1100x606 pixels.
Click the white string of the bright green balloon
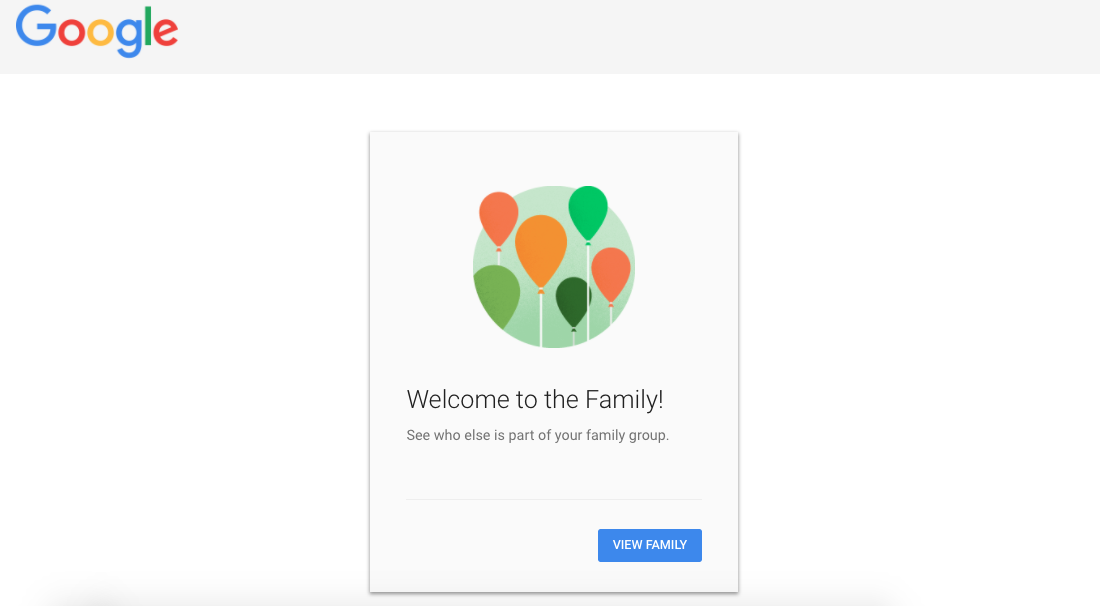point(588,290)
